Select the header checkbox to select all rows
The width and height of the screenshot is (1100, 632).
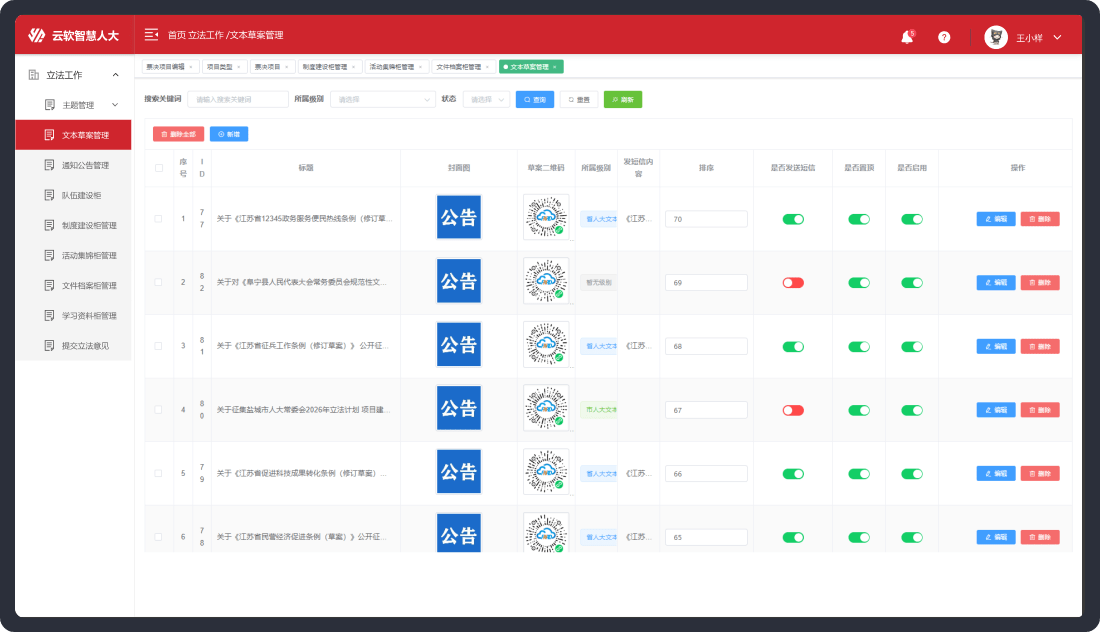[x=157, y=168]
